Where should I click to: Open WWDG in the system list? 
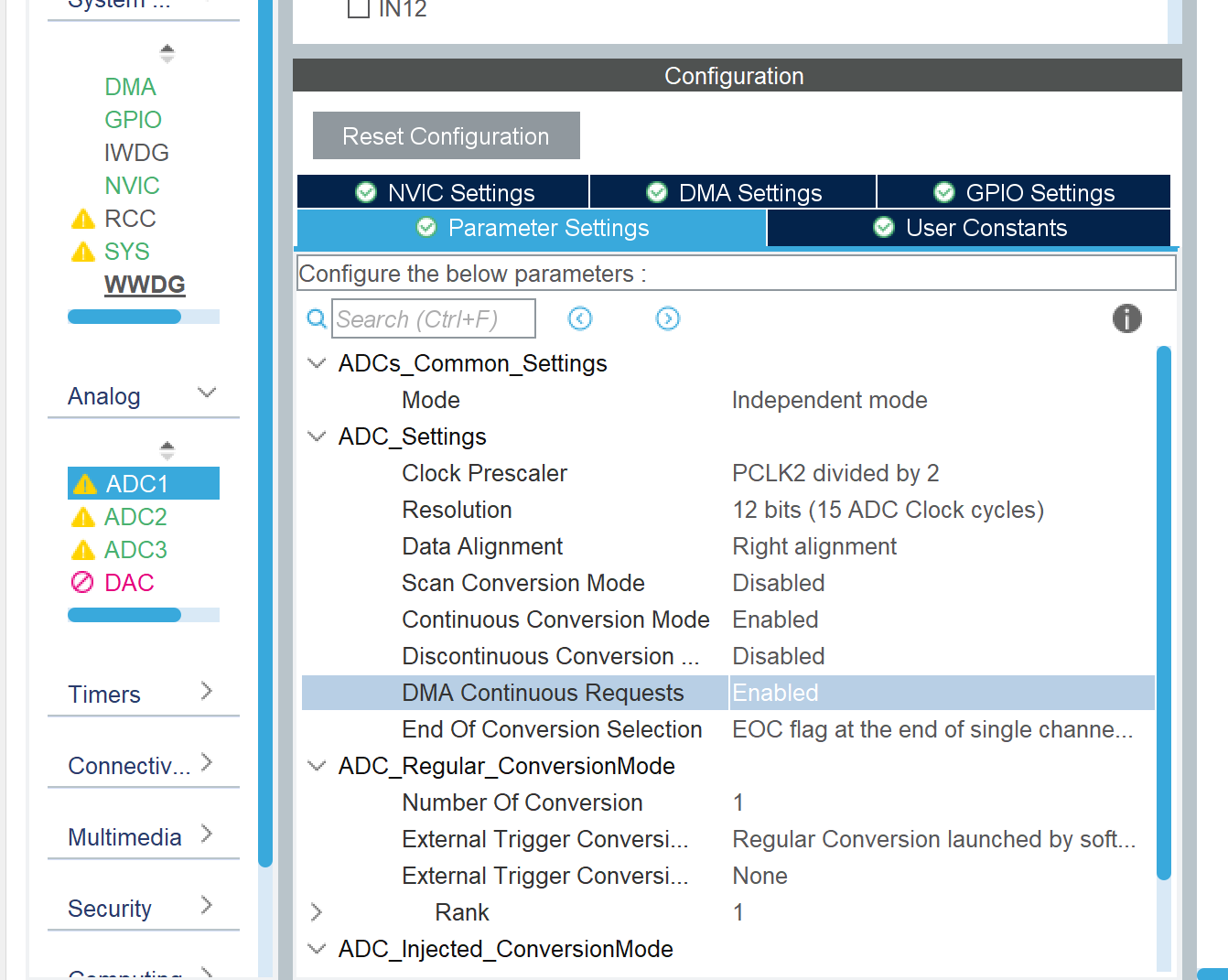click(145, 285)
